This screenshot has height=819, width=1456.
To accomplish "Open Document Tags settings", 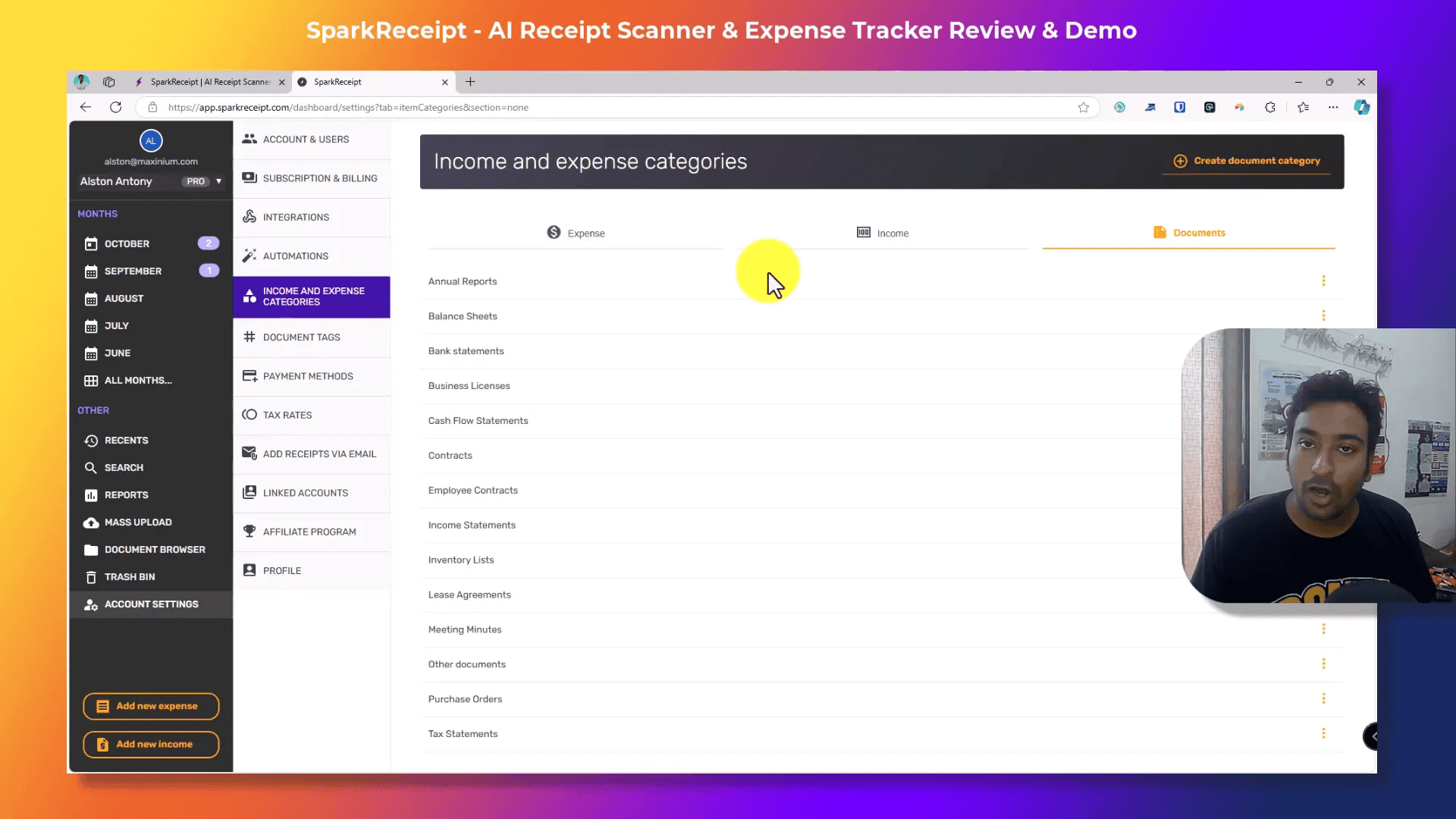I will (x=312, y=337).
